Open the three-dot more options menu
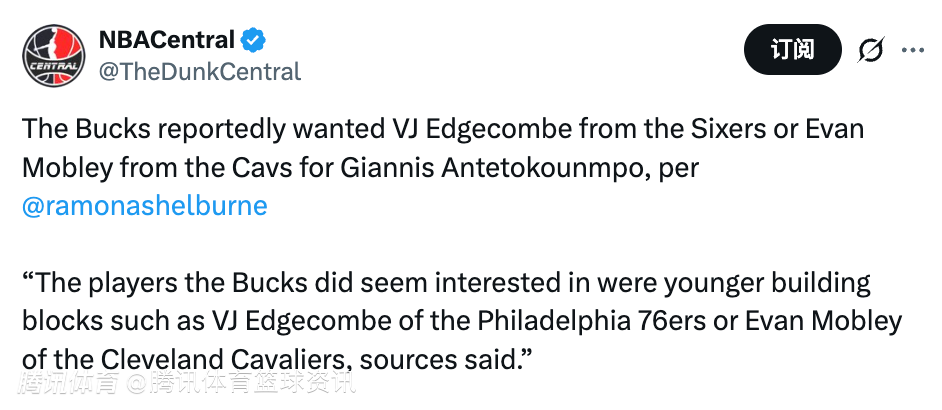Image resolution: width=942 pixels, height=410 pixels. (x=914, y=50)
